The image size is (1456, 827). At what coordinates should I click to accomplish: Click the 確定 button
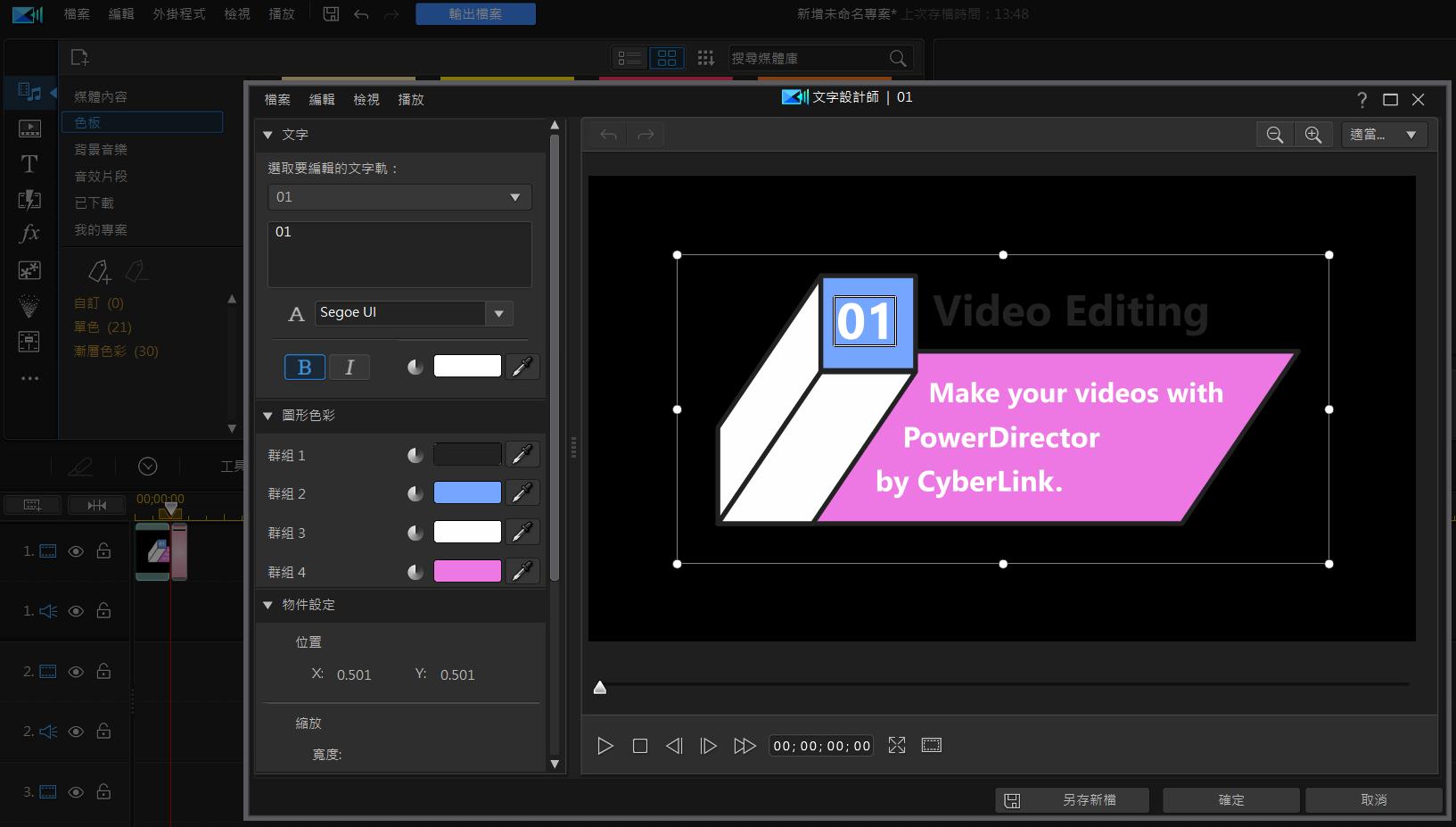tap(1230, 800)
